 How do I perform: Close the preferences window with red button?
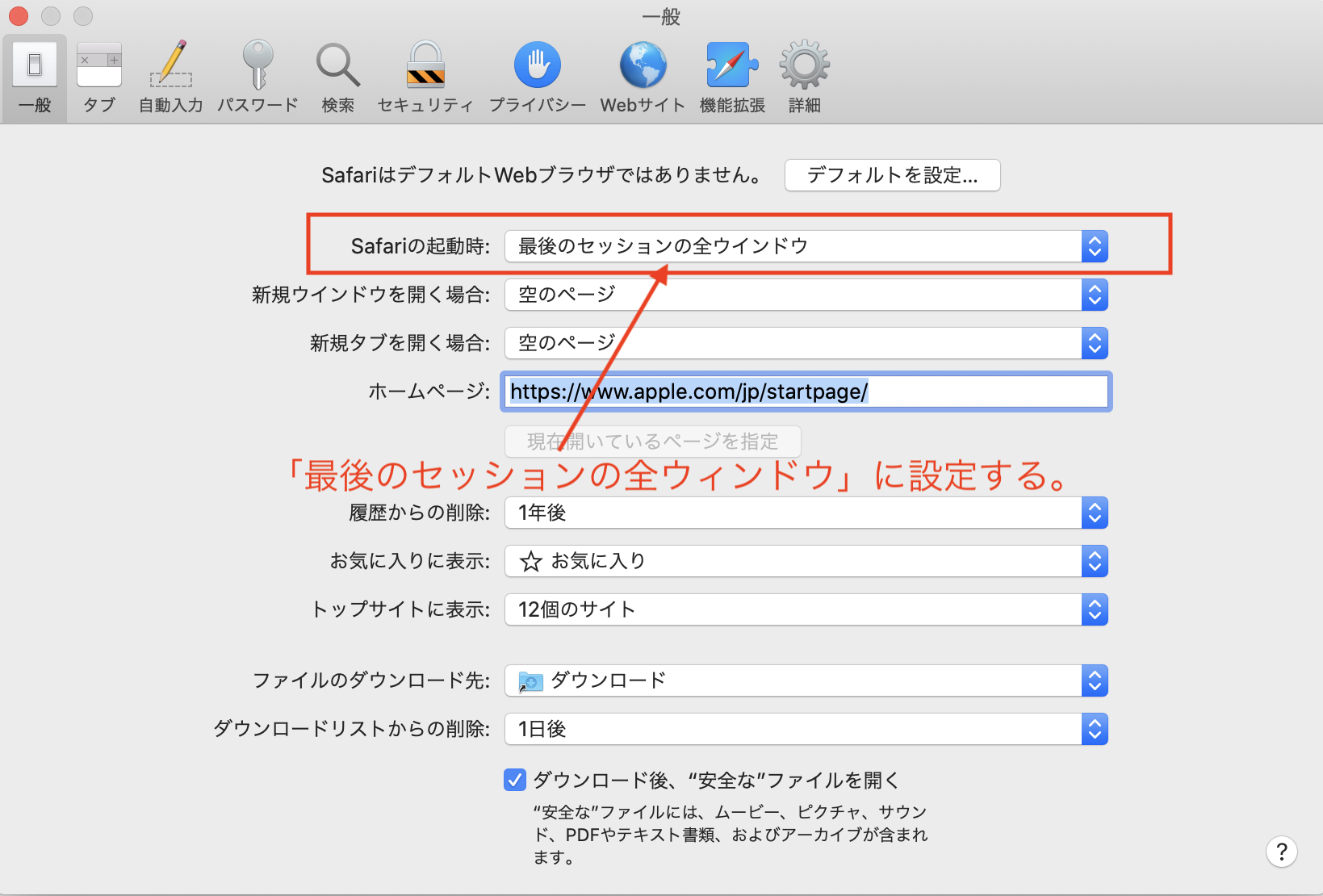point(19,15)
